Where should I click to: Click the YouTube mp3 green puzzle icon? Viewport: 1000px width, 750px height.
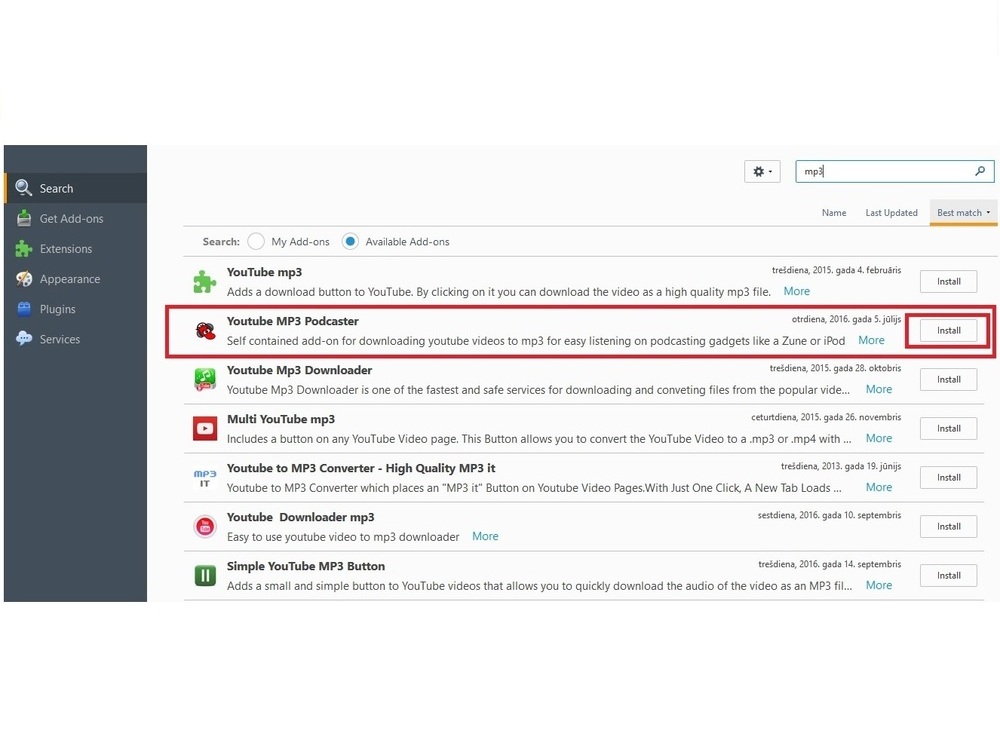[x=205, y=281]
